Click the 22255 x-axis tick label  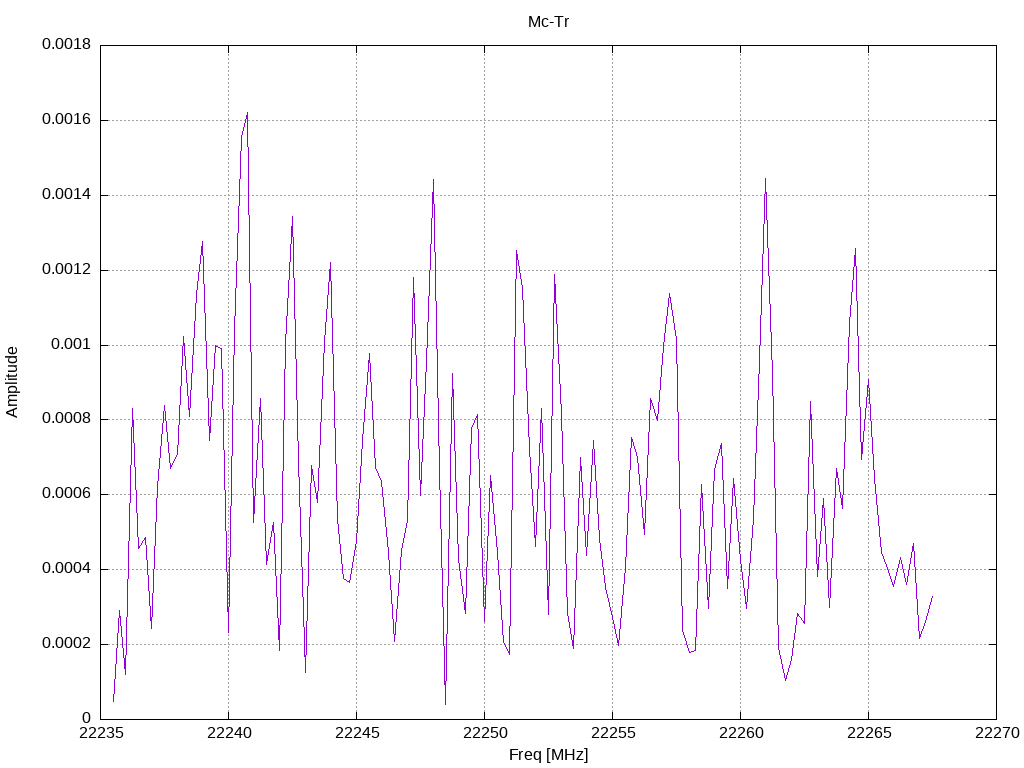(x=612, y=733)
